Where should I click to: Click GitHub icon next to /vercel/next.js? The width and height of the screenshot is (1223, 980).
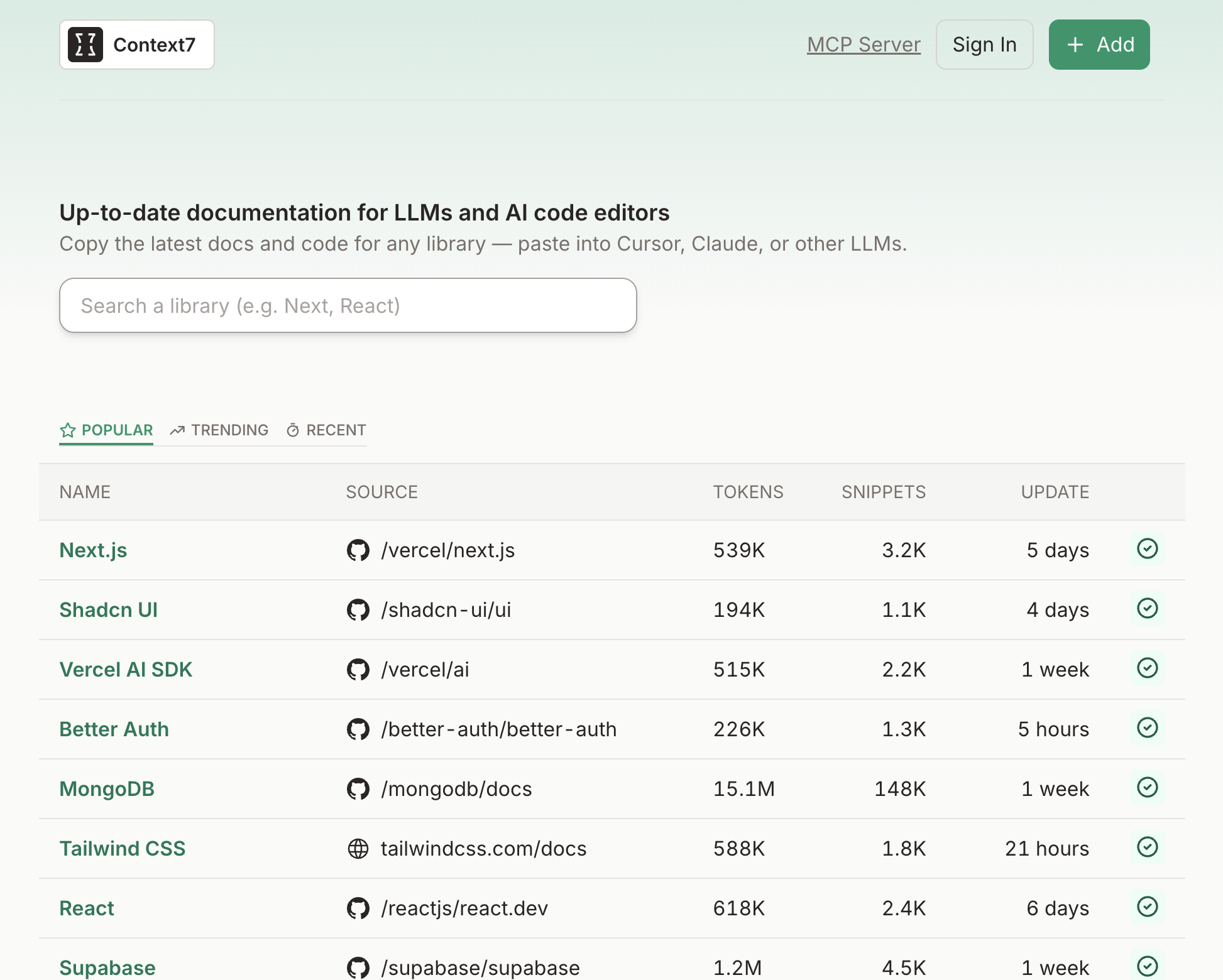point(358,550)
